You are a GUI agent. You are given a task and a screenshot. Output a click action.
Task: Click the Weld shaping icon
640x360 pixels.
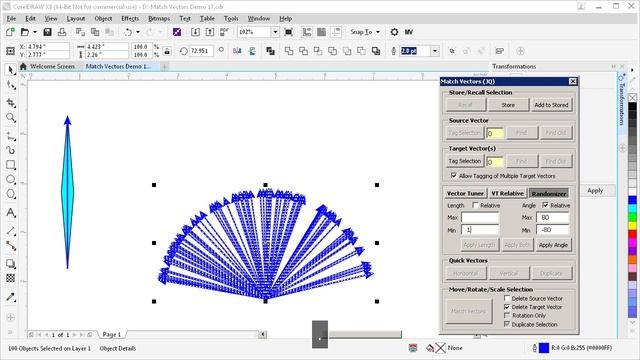[289, 51]
